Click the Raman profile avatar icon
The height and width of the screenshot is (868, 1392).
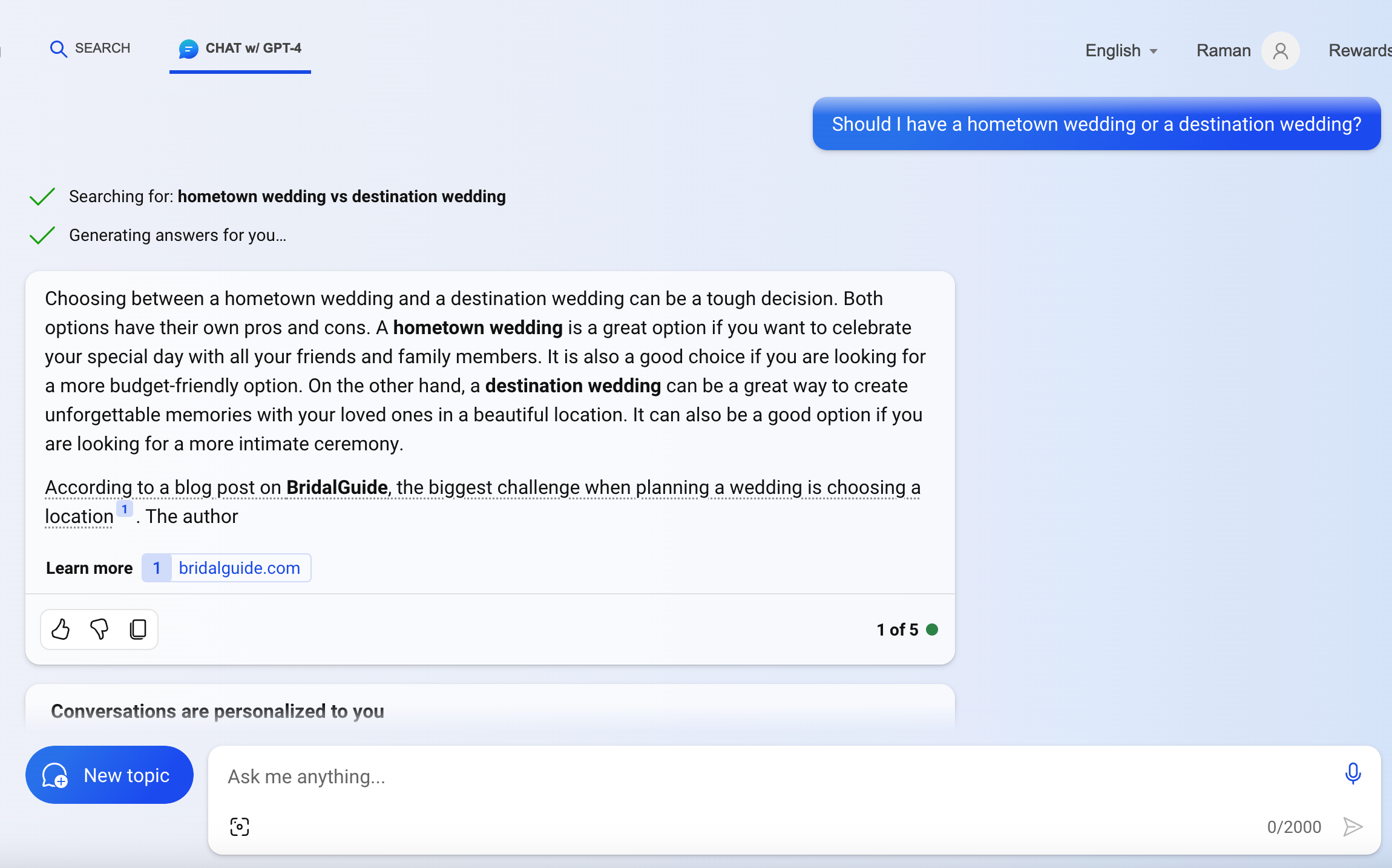pyautogui.click(x=1280, y=51)
